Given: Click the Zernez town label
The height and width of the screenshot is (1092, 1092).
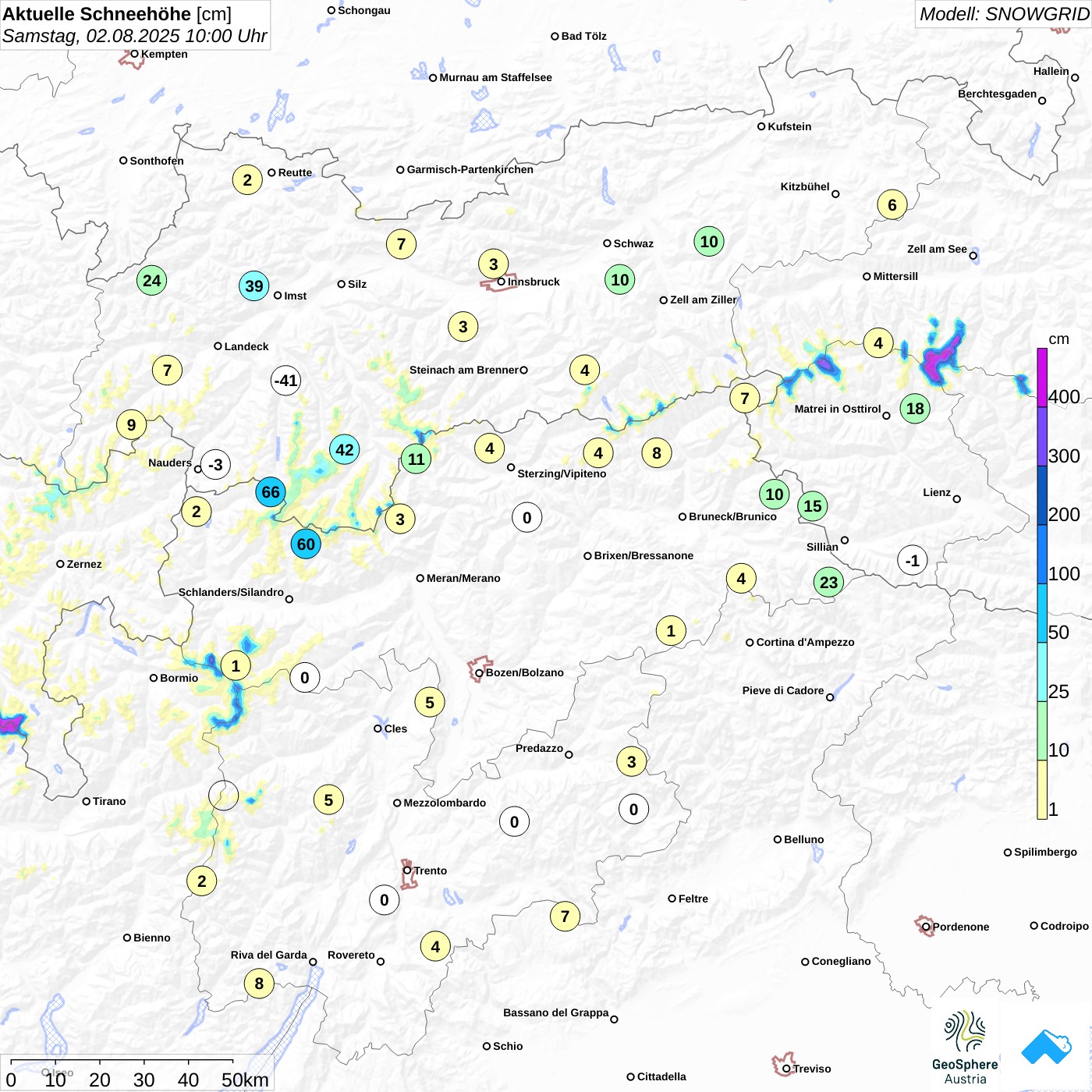Looking at the screenshot, I should pos(84,564).
